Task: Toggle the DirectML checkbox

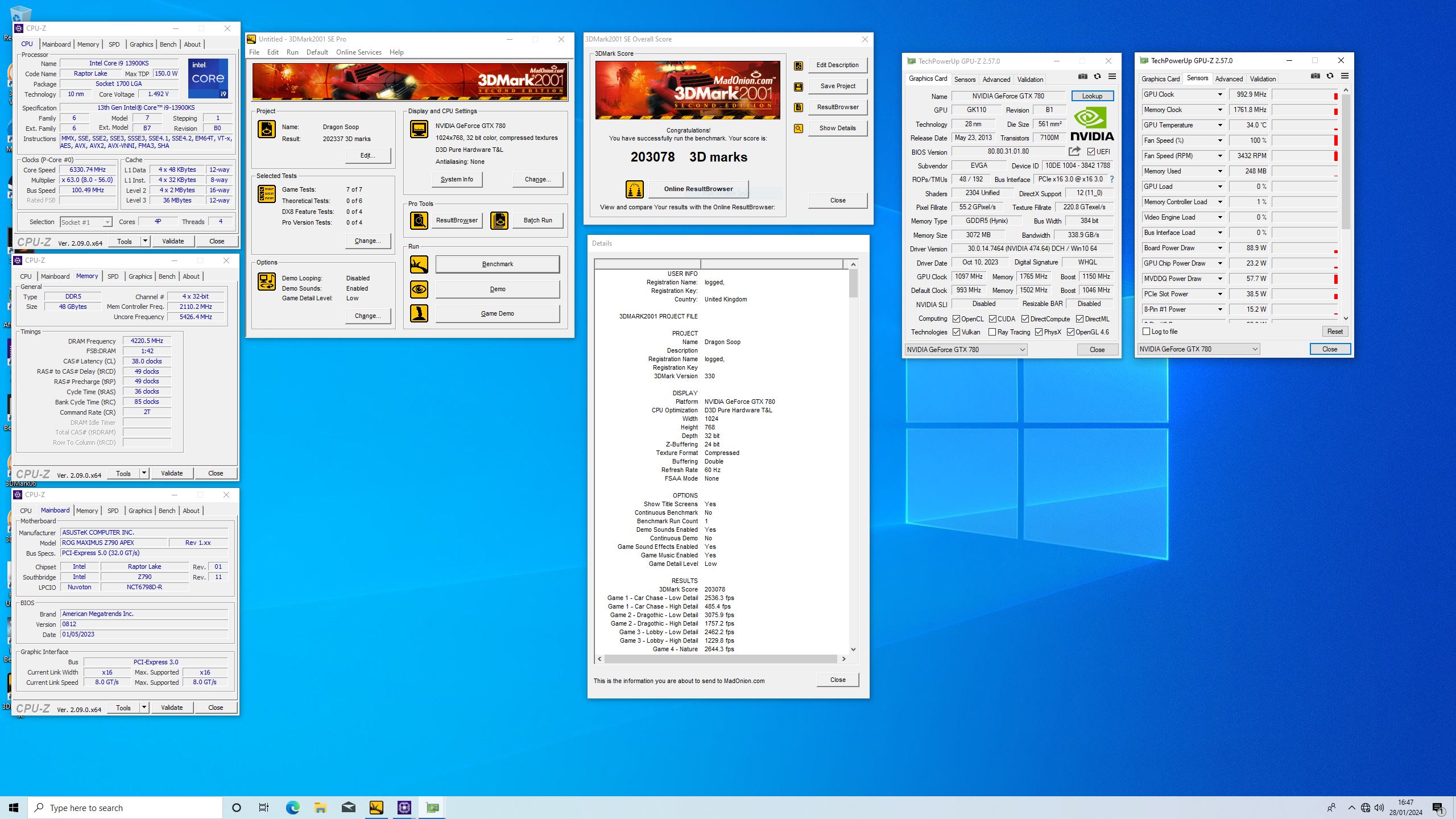Action: pos(1080,319)
